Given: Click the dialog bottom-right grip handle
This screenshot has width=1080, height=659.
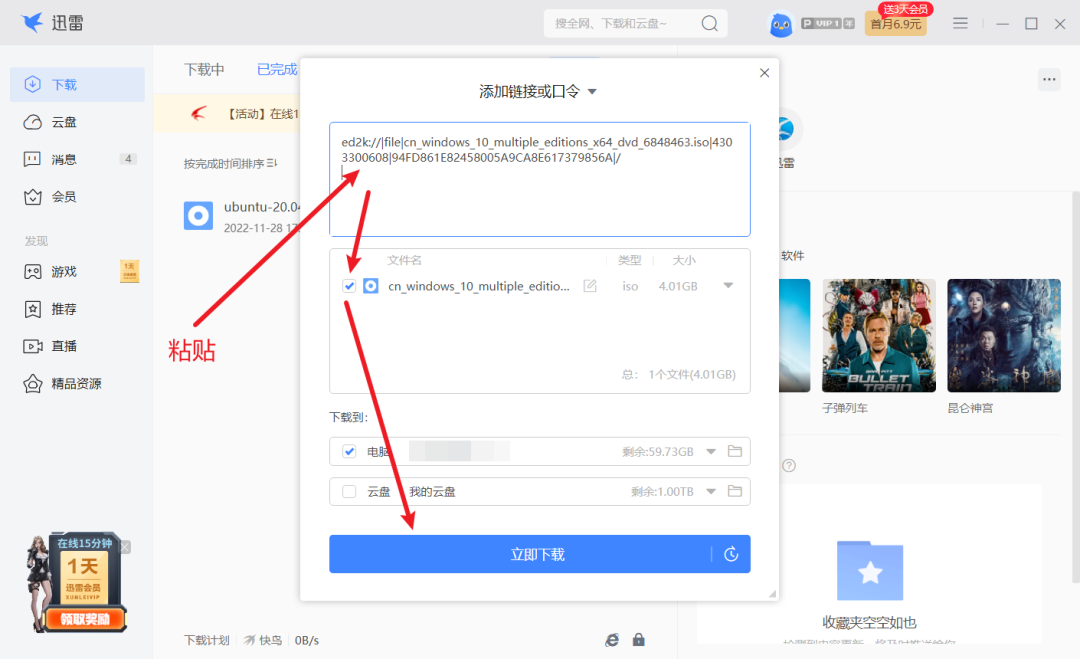Looking at the screenshot, I should tap(772, 594).
